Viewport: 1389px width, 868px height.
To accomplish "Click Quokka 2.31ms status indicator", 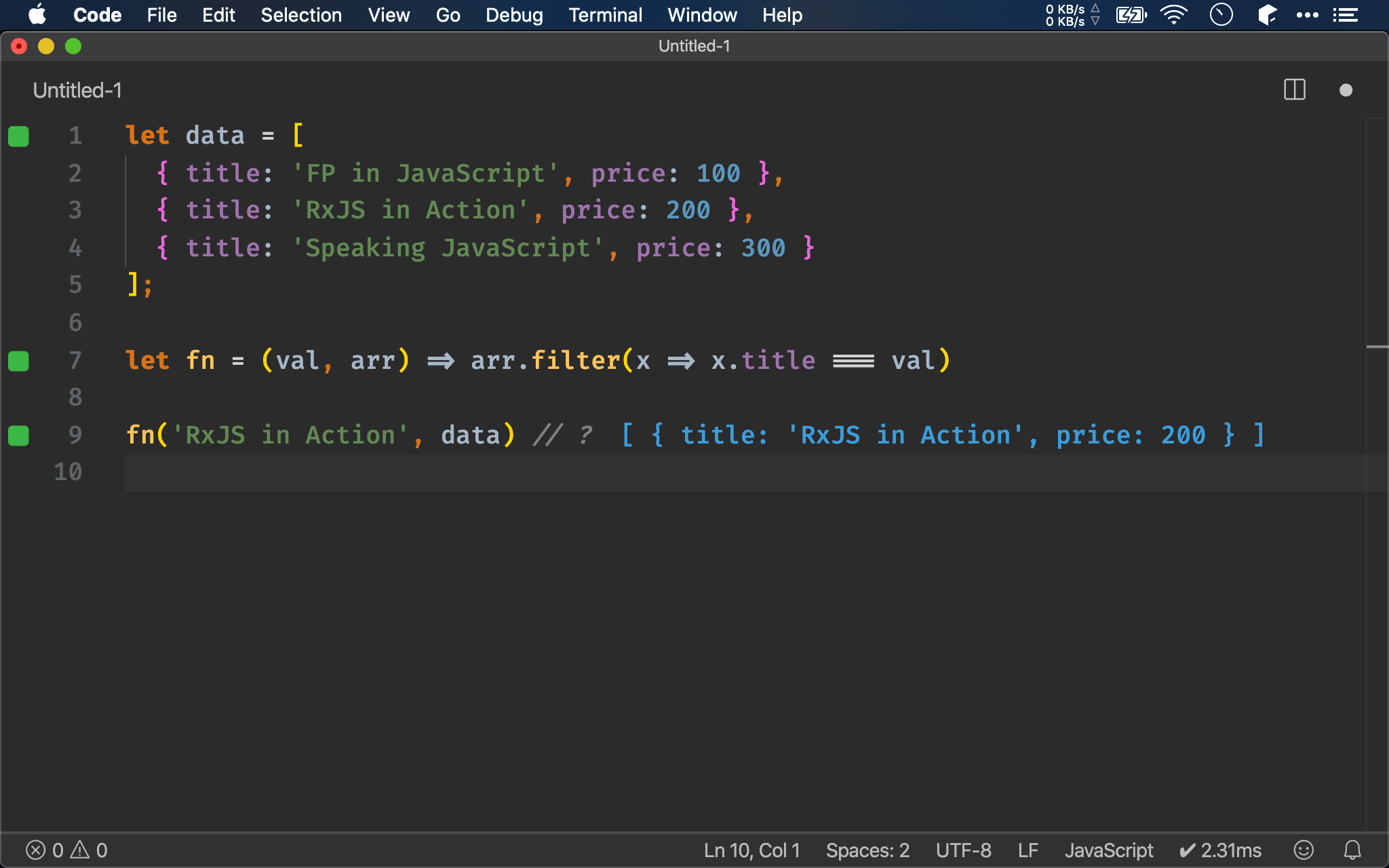I will click(x=1220, y=850).
